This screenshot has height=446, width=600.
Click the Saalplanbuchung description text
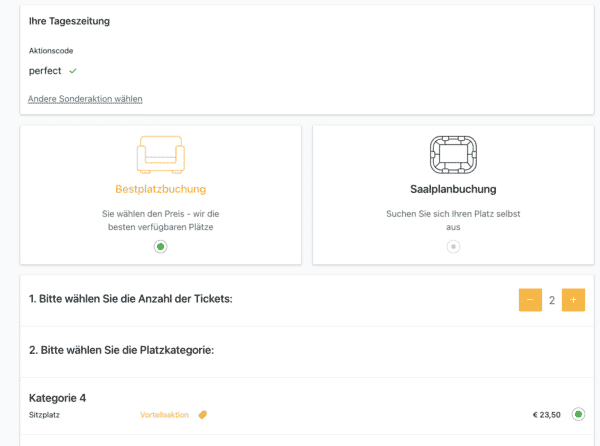pyautogui.click(x=453, y=220)
